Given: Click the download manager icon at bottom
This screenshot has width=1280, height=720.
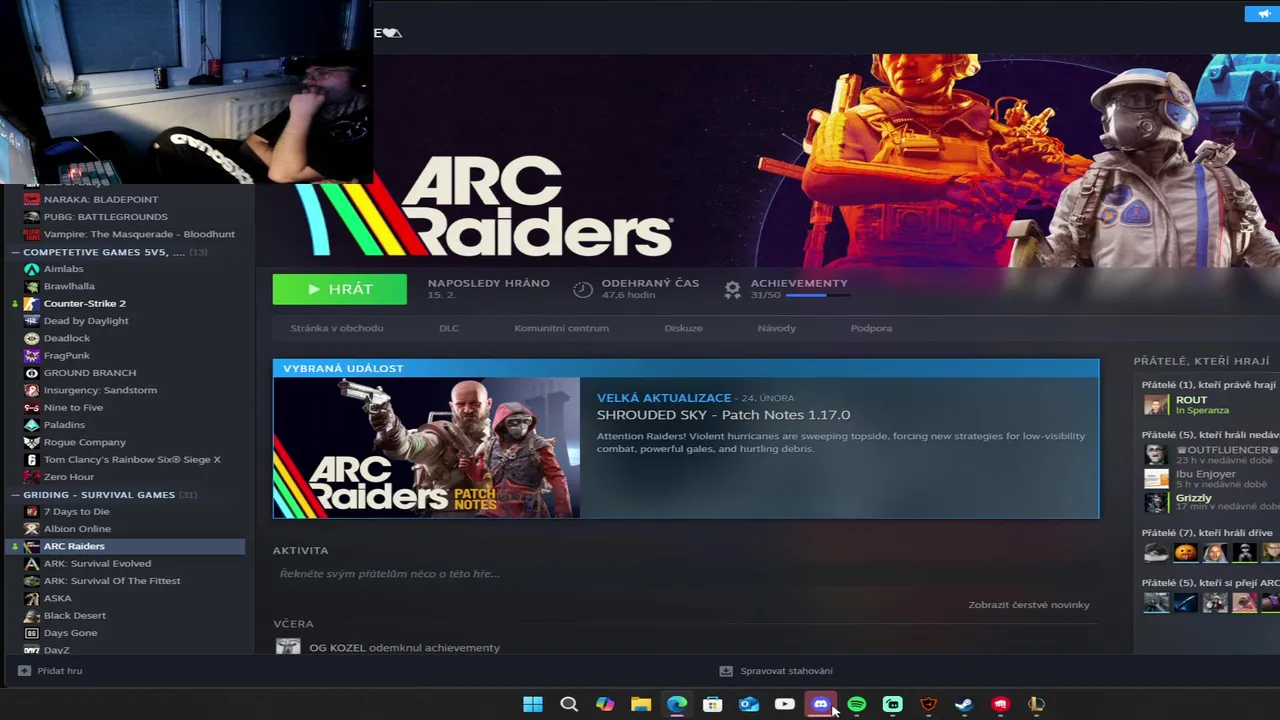Looking at the screenshot, I should click(x=726, y=671).
